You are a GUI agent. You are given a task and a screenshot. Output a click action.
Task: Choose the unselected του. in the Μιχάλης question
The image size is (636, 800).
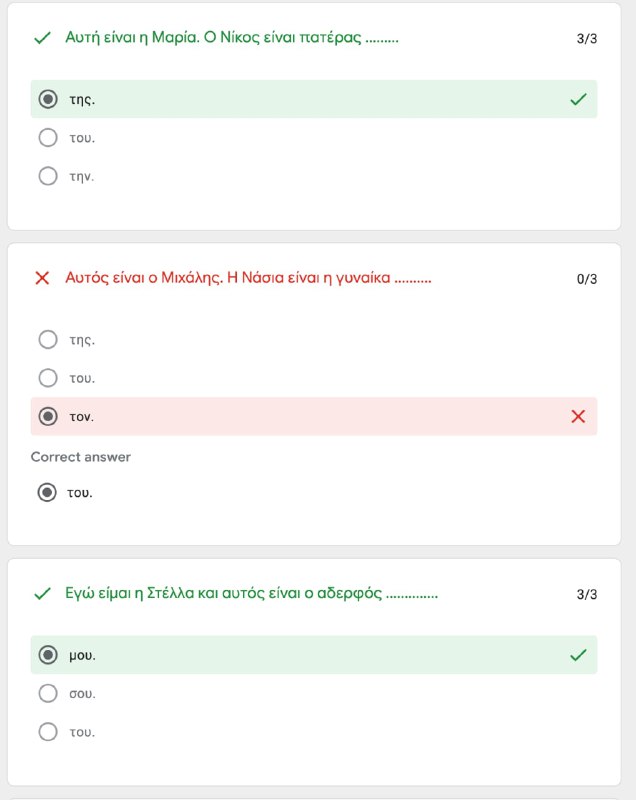coord(48,378)
